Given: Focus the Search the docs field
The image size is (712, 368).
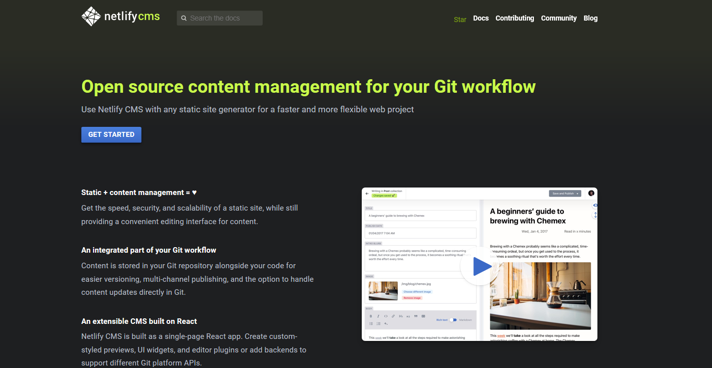Looking at the screenshot, I should pos(220,18).
